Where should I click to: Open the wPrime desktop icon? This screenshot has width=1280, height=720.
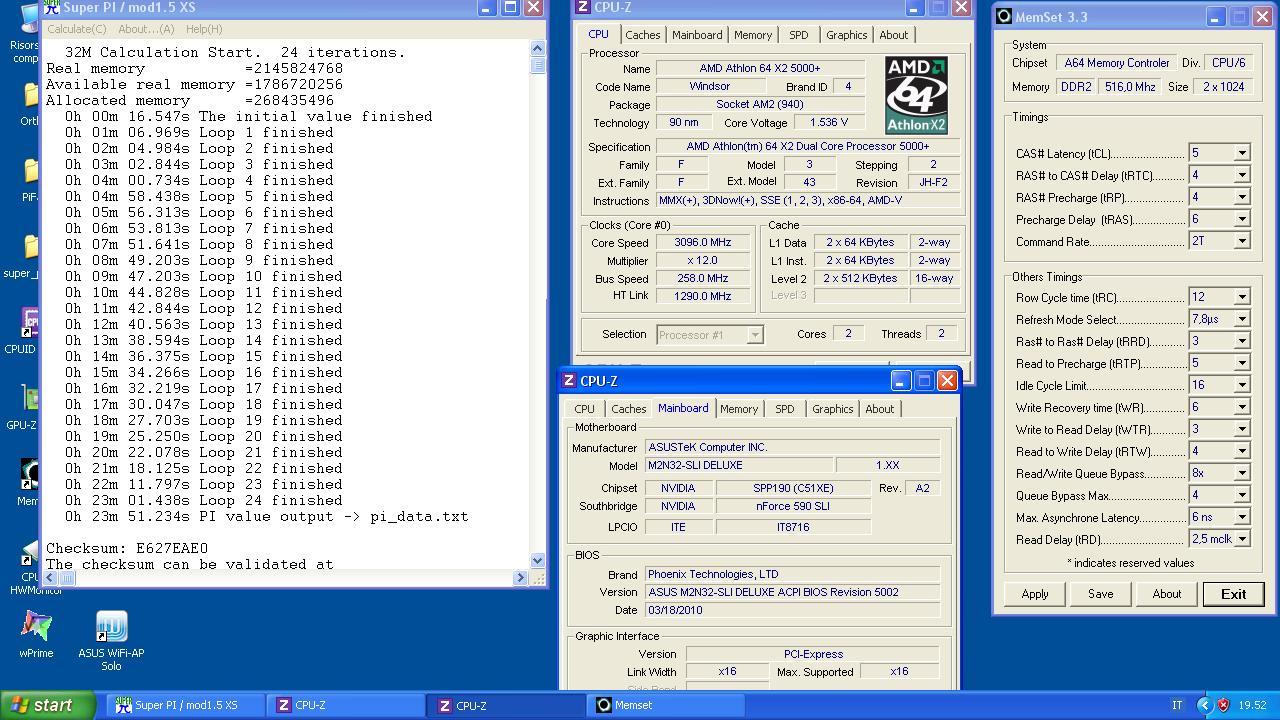pyautogui.click(x=36, y=634)
